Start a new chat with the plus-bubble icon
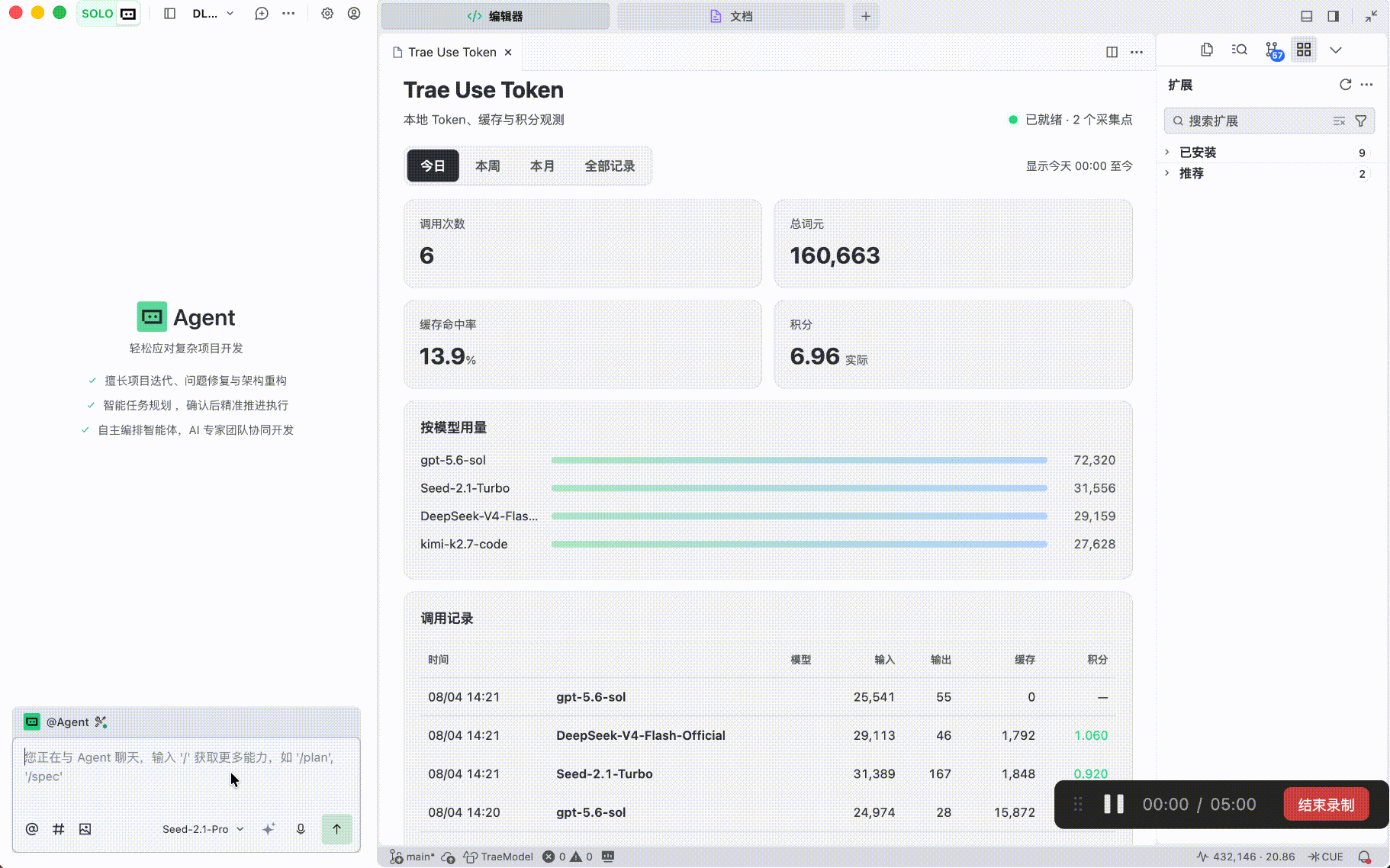Image resolution: width=1390 pixels, height=868 pixels. (x=262, y=14)
